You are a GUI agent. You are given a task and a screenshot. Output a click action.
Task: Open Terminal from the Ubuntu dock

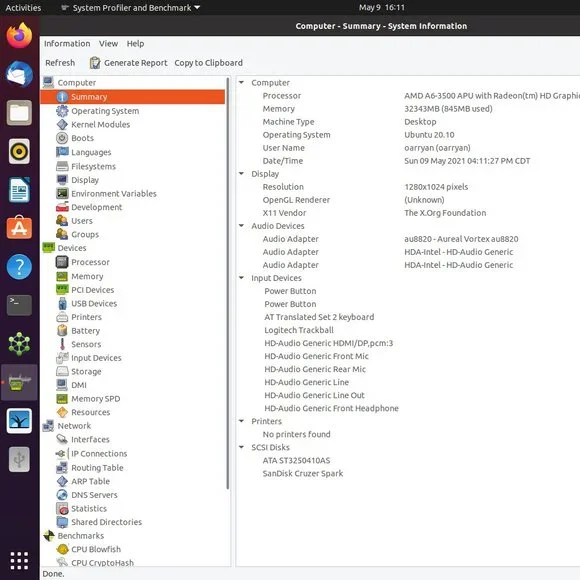point(19,305)
